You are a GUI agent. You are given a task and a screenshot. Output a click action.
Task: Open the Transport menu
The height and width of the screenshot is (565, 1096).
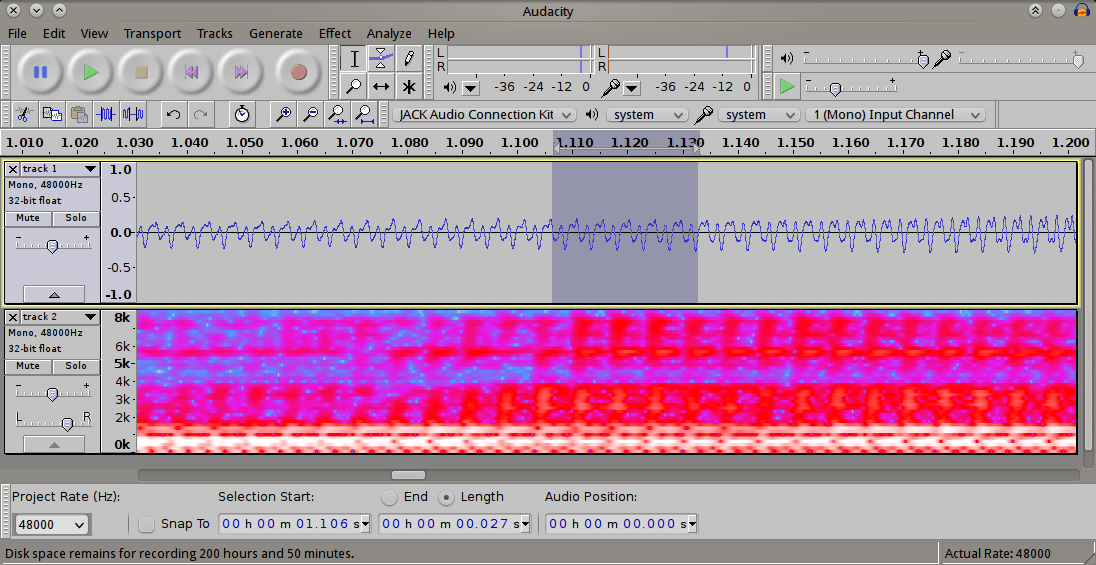152,34
